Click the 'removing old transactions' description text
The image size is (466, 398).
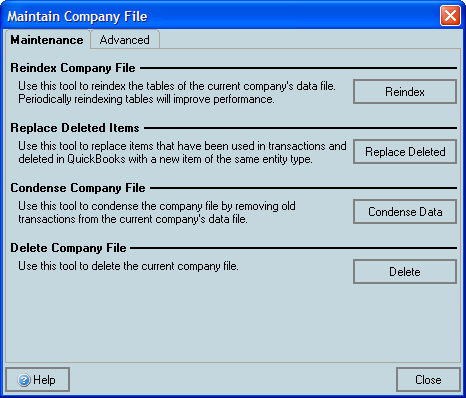157,213
